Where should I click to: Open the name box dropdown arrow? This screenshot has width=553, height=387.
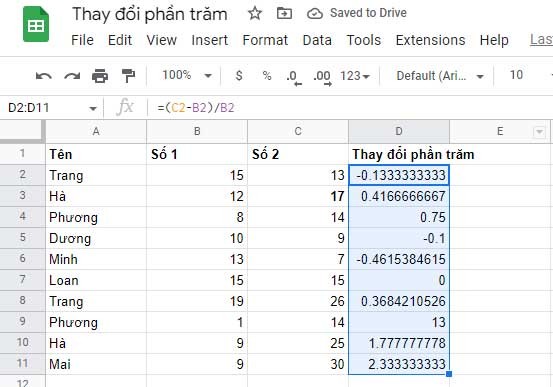[x=93, y=108]
